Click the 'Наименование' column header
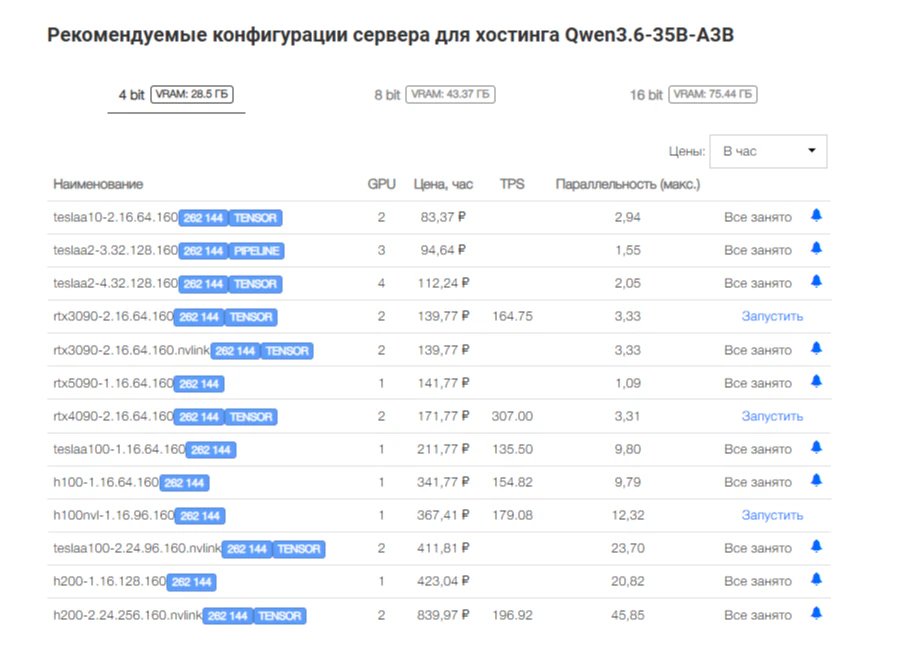Viewport: 907px width, 666px height. coord(98,184)
